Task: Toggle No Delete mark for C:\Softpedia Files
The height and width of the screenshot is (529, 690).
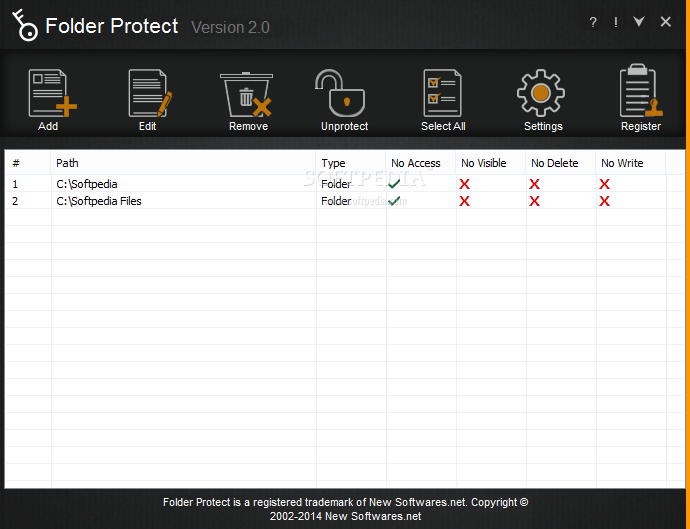Action: [534, 201]
